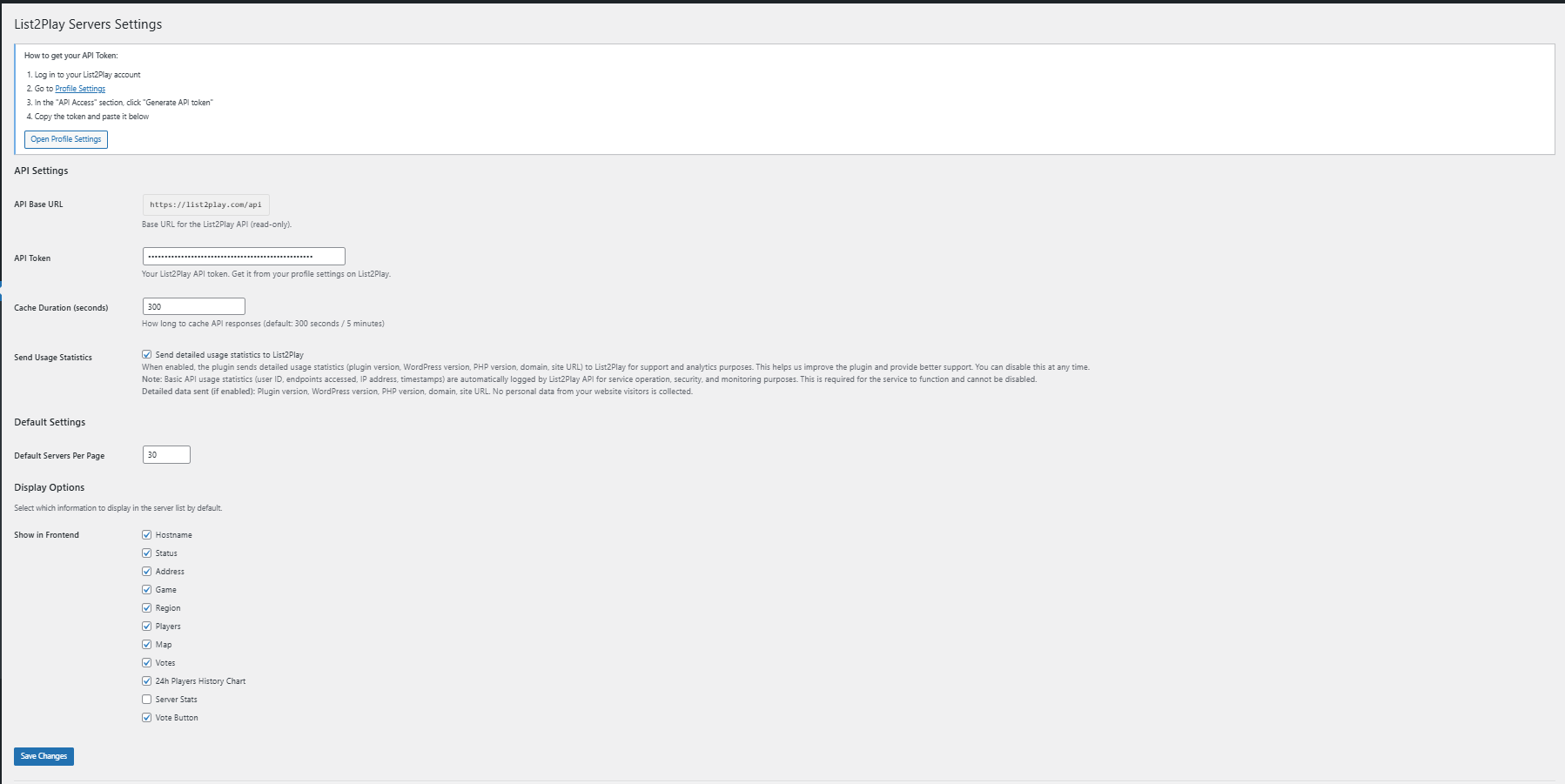Follow the Profile Settings link in step 2

[x=80, y=89]
